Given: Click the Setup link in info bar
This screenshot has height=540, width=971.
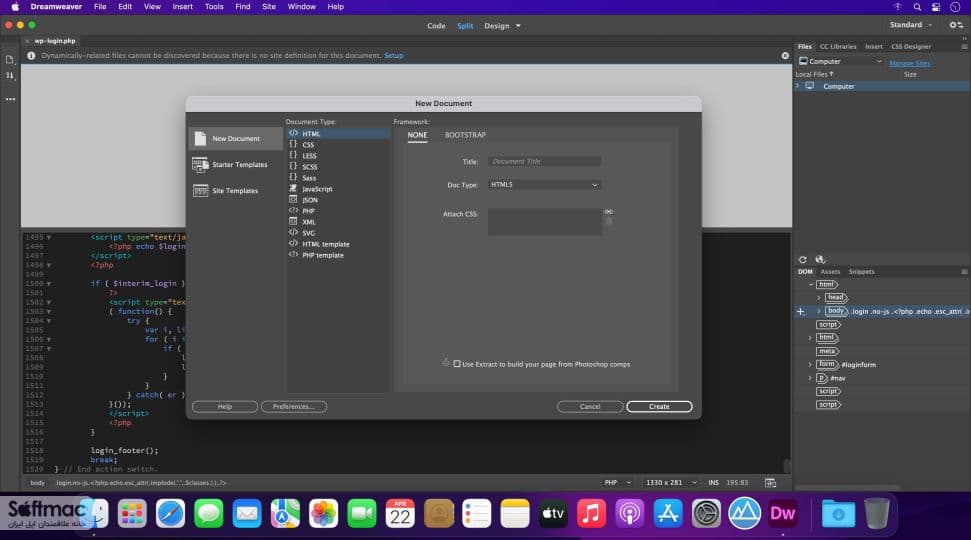Looking at the screenshot, I should pos(394,56).
